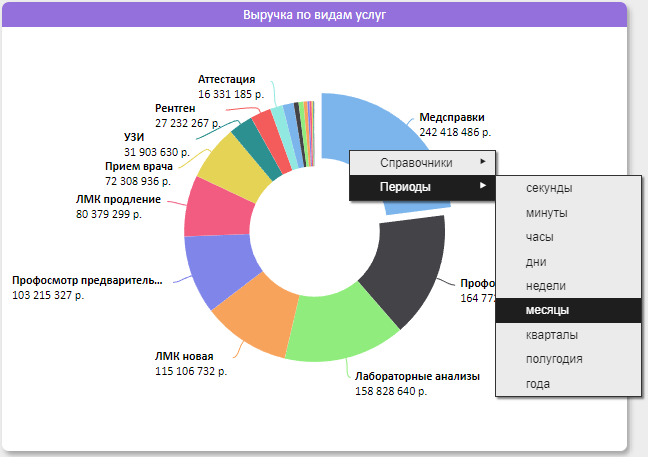Expand arrow next to Периоды
648x457 pixels.
pos(483,186)
